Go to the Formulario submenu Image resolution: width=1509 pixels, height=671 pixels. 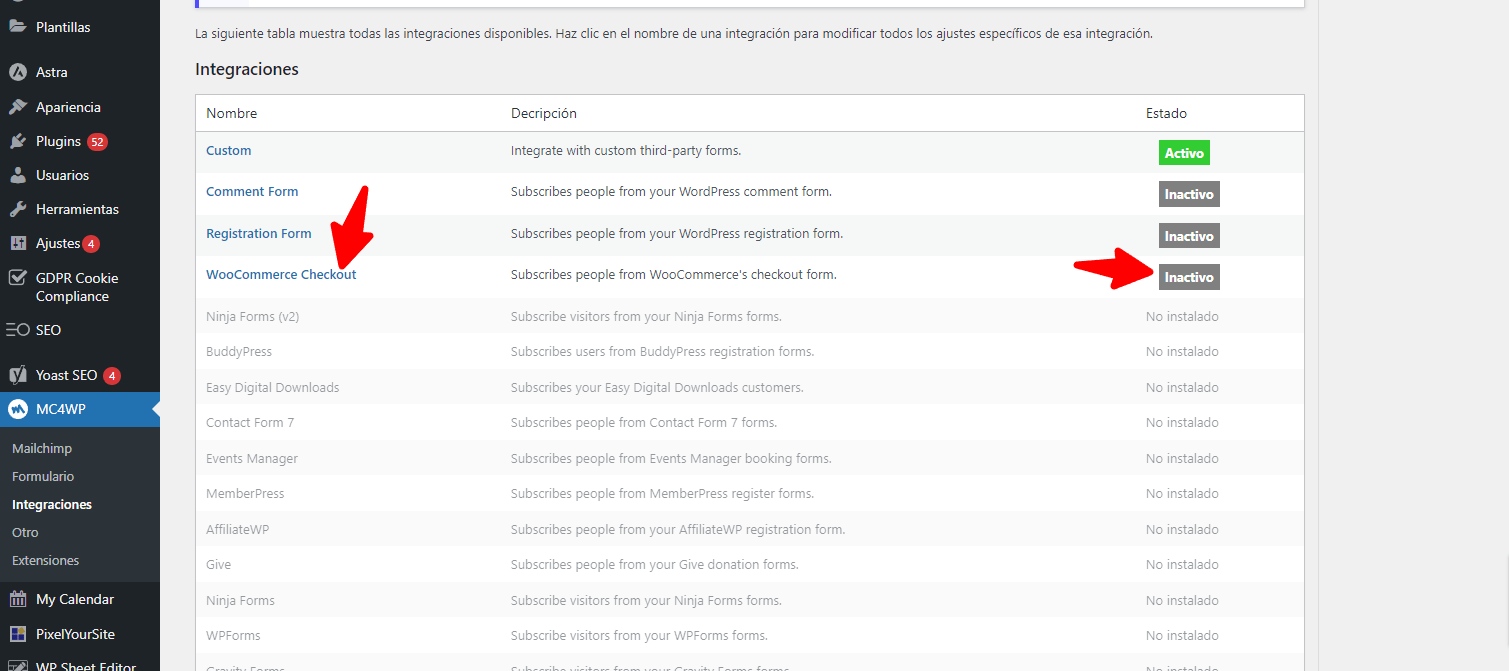(x=43, y=476)
